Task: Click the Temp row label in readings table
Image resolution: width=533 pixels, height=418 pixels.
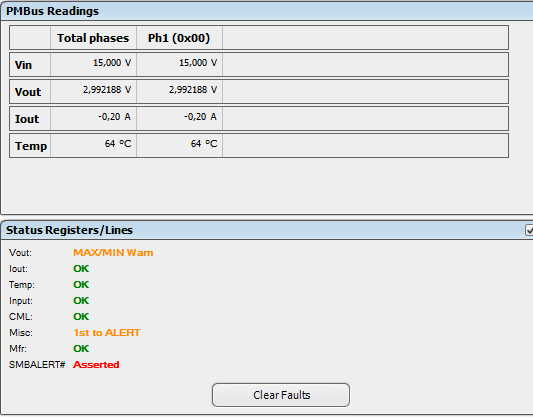Action: 31,146
